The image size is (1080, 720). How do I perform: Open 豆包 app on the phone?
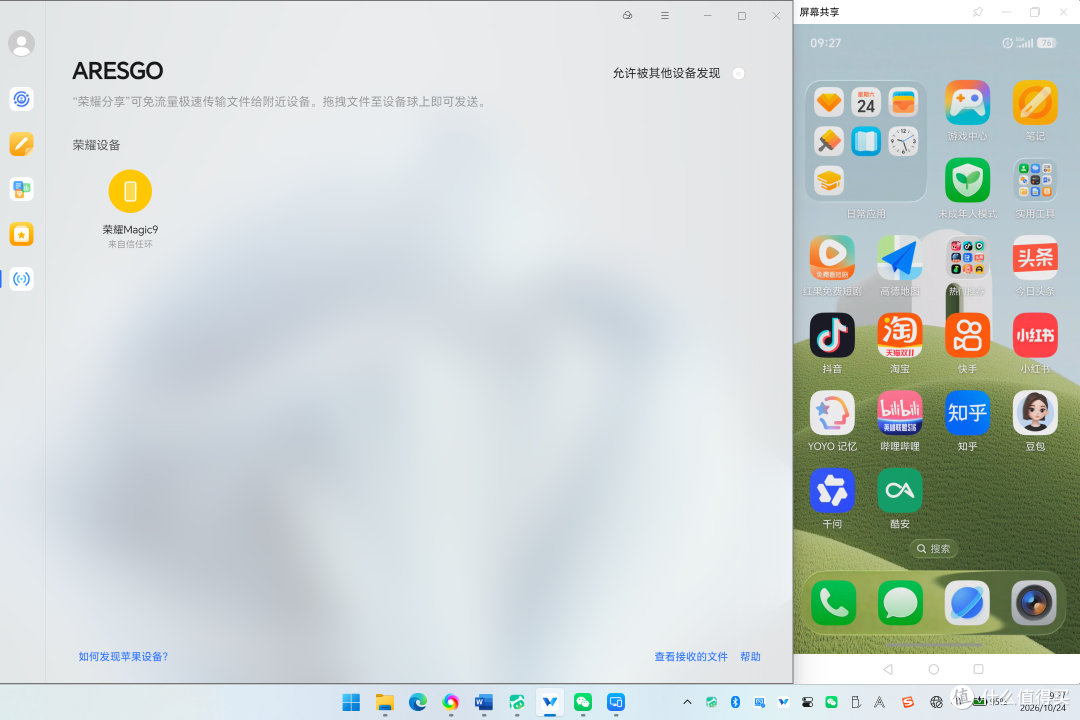tap(1035, 413)
